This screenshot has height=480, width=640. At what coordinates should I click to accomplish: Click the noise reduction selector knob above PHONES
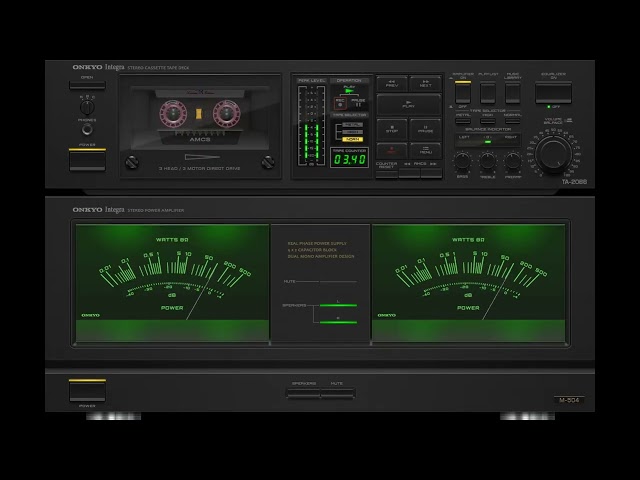pos(87,107)
